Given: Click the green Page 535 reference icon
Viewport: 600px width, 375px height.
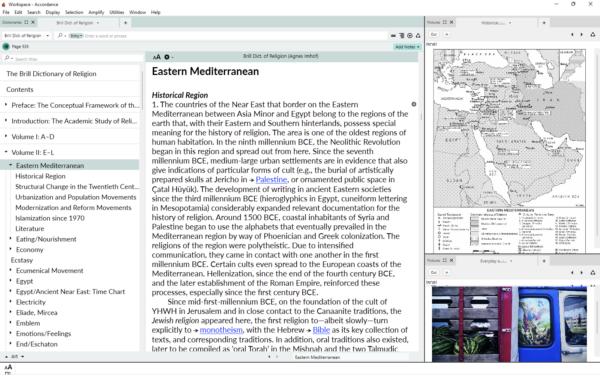Looking at the screenshot, I should (x=6, y=46).
